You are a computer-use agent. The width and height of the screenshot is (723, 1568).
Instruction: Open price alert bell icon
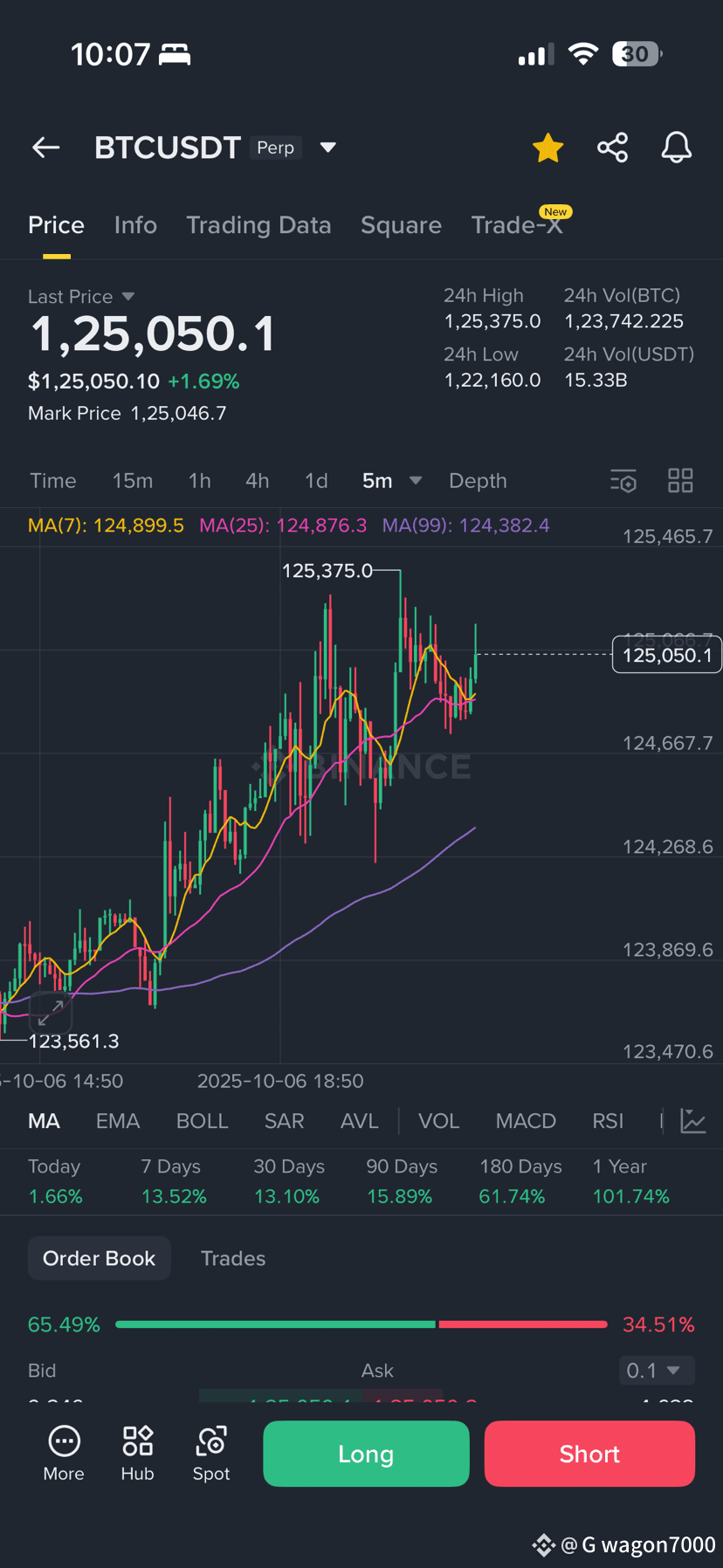click(x=677, y=148)
